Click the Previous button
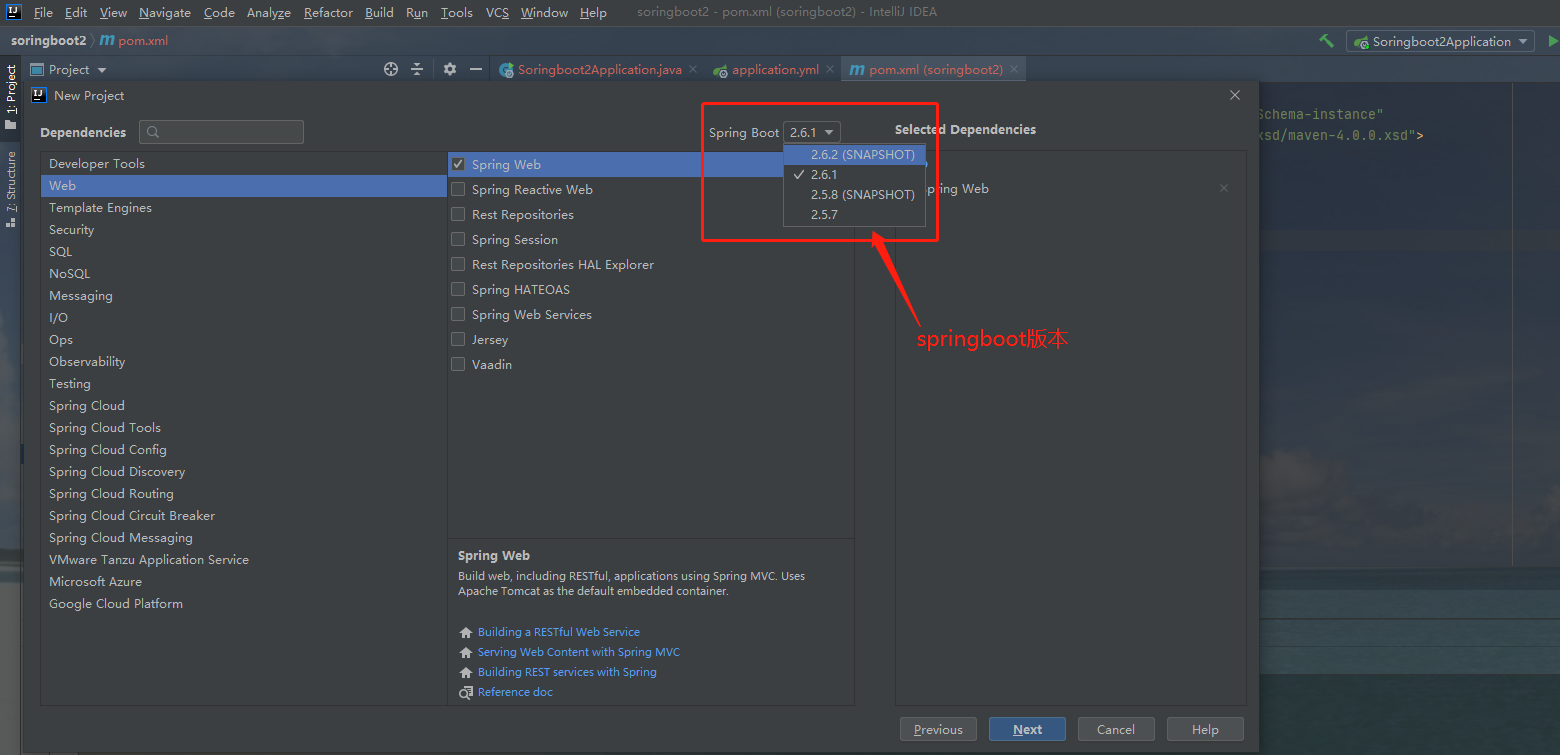The width and height of the screenshot is (1560, 755). tap(938, 729)
